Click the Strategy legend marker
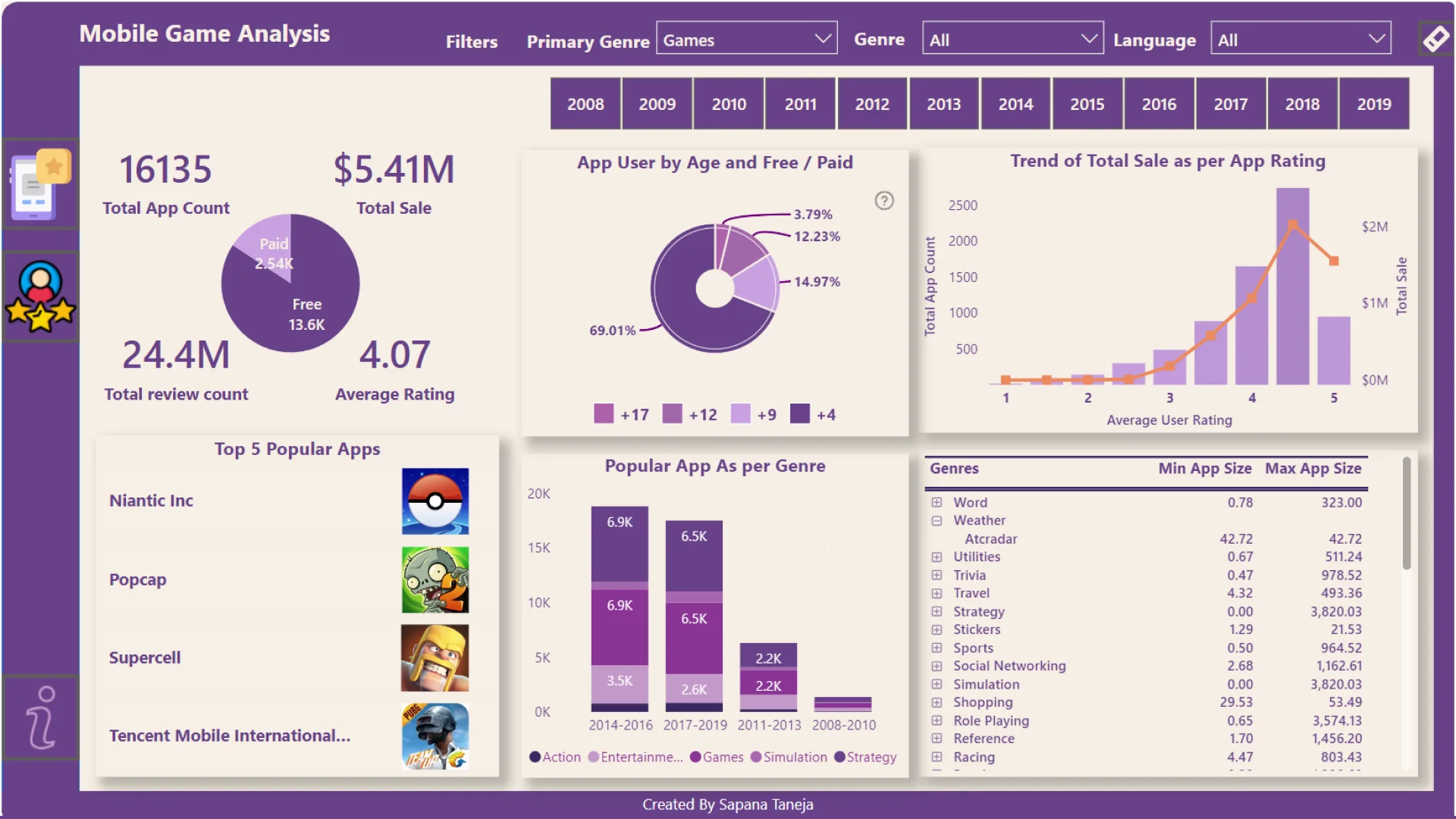 coord(839,758)
